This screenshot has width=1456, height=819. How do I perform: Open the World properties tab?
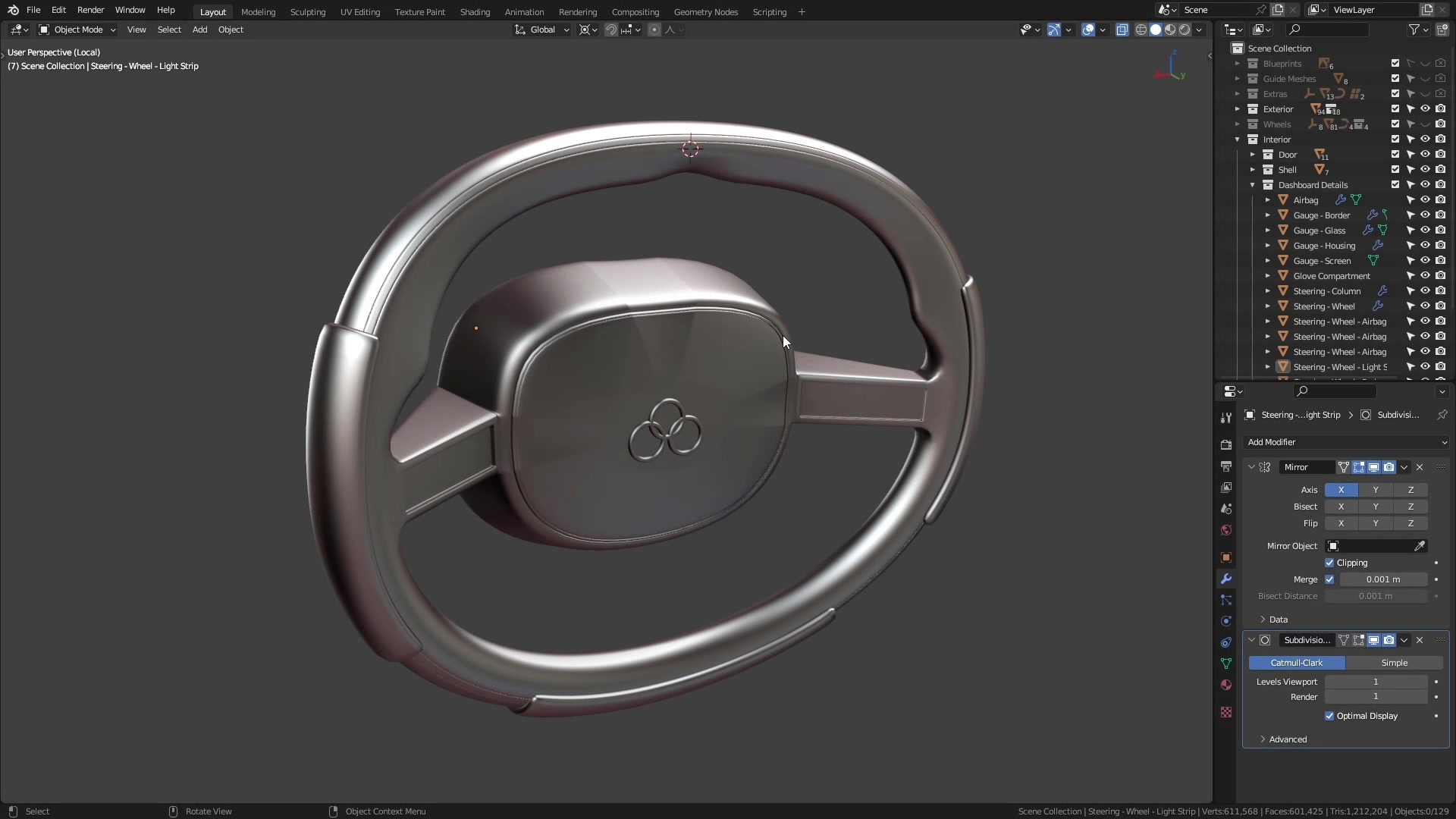coord(1226,530)
